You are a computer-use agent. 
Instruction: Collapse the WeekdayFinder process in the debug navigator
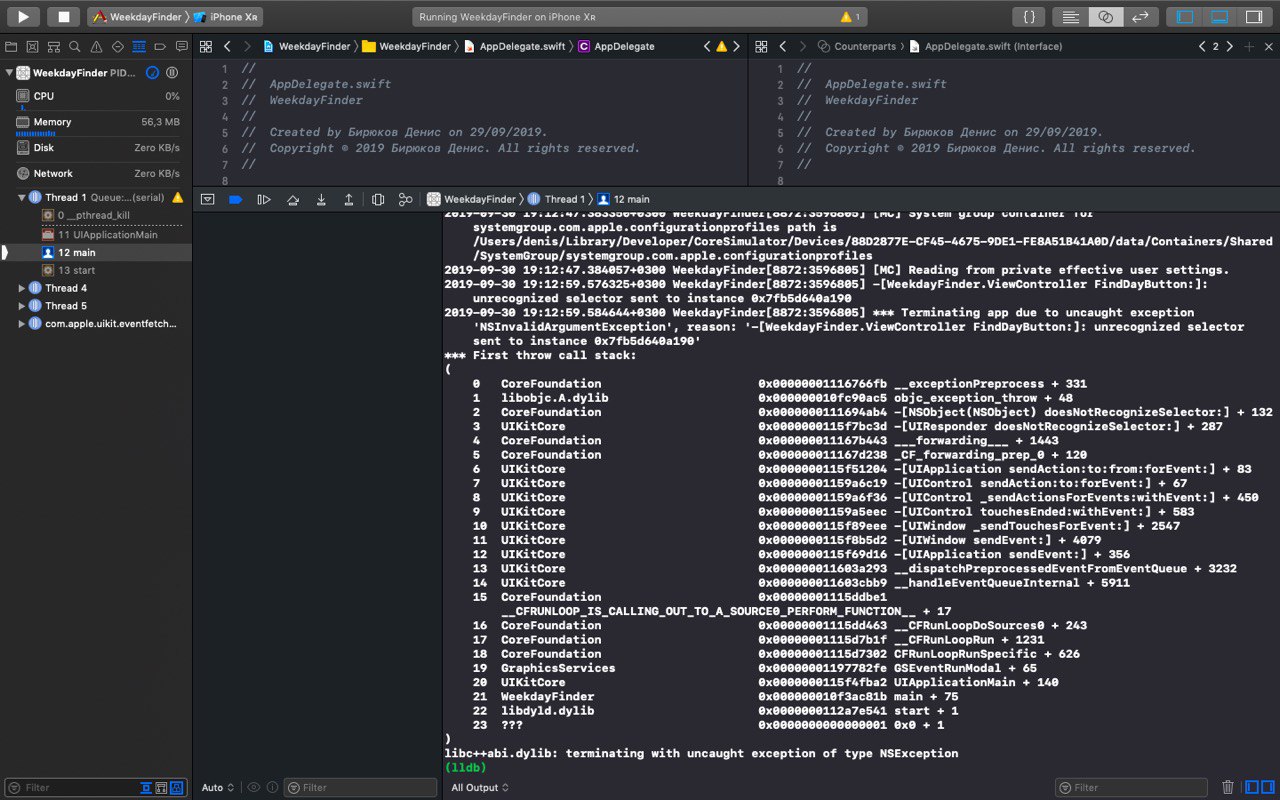[9, 73]
